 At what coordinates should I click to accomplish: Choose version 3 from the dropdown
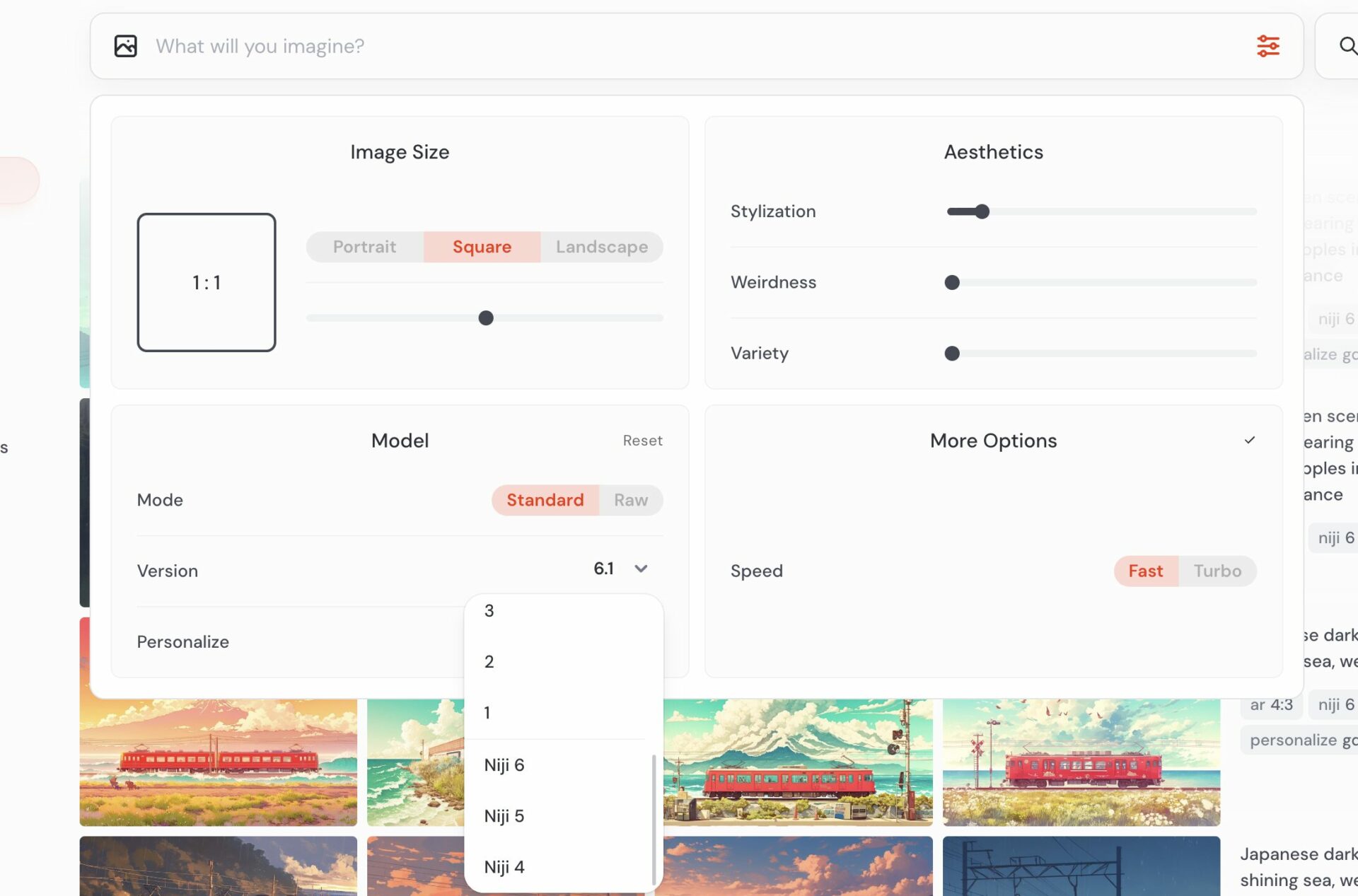coord(489,610)
